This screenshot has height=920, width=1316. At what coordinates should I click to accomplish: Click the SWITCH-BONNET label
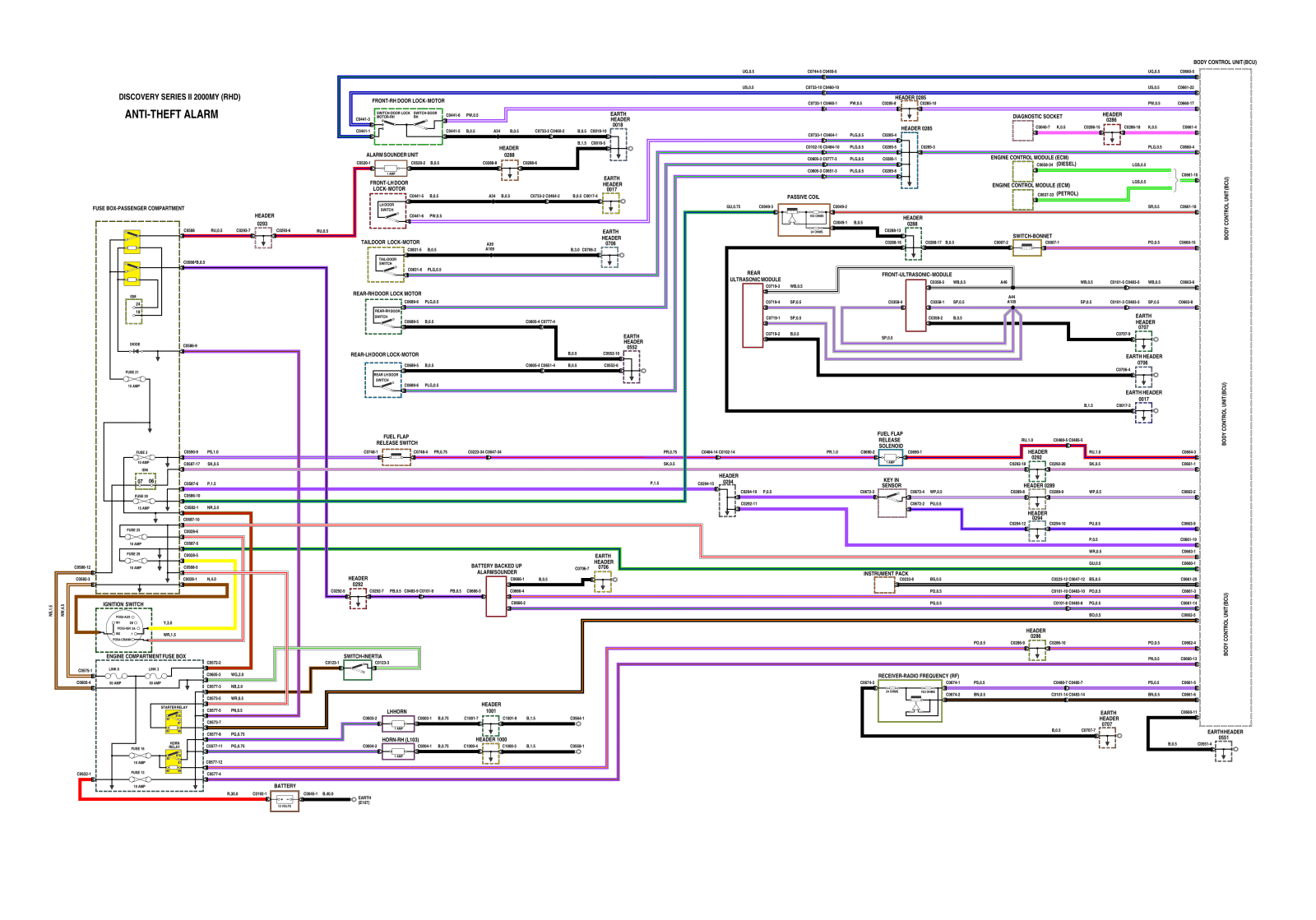1031,236
